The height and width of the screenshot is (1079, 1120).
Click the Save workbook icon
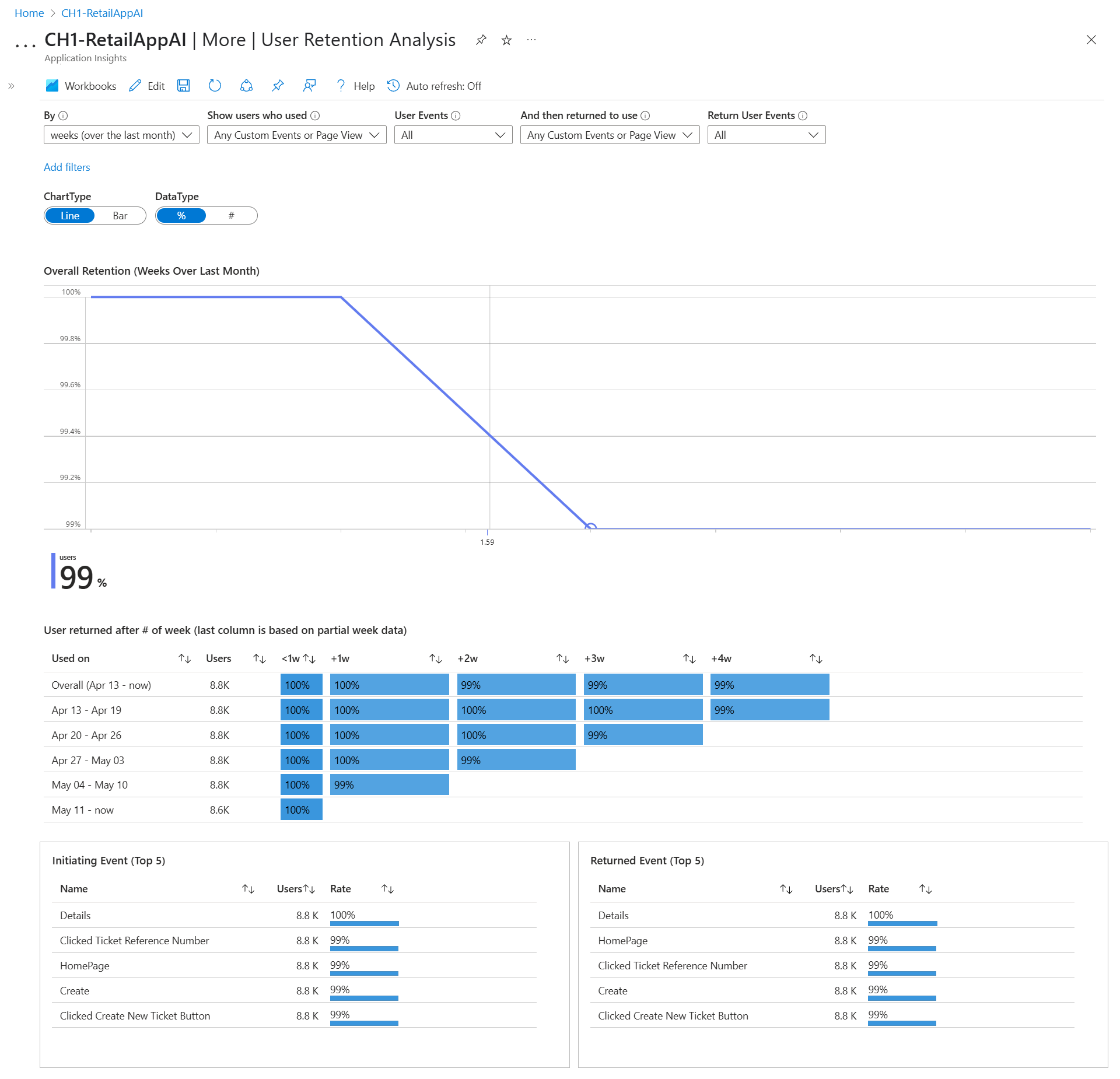click(183, 86)
